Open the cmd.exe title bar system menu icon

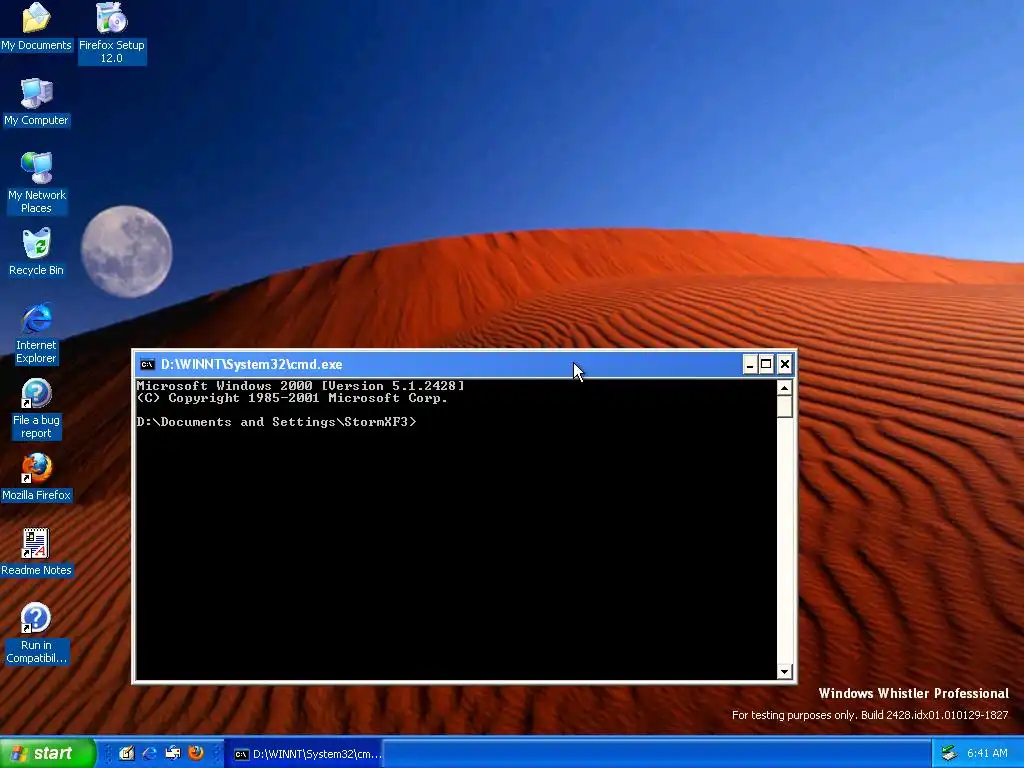[148, 364]
